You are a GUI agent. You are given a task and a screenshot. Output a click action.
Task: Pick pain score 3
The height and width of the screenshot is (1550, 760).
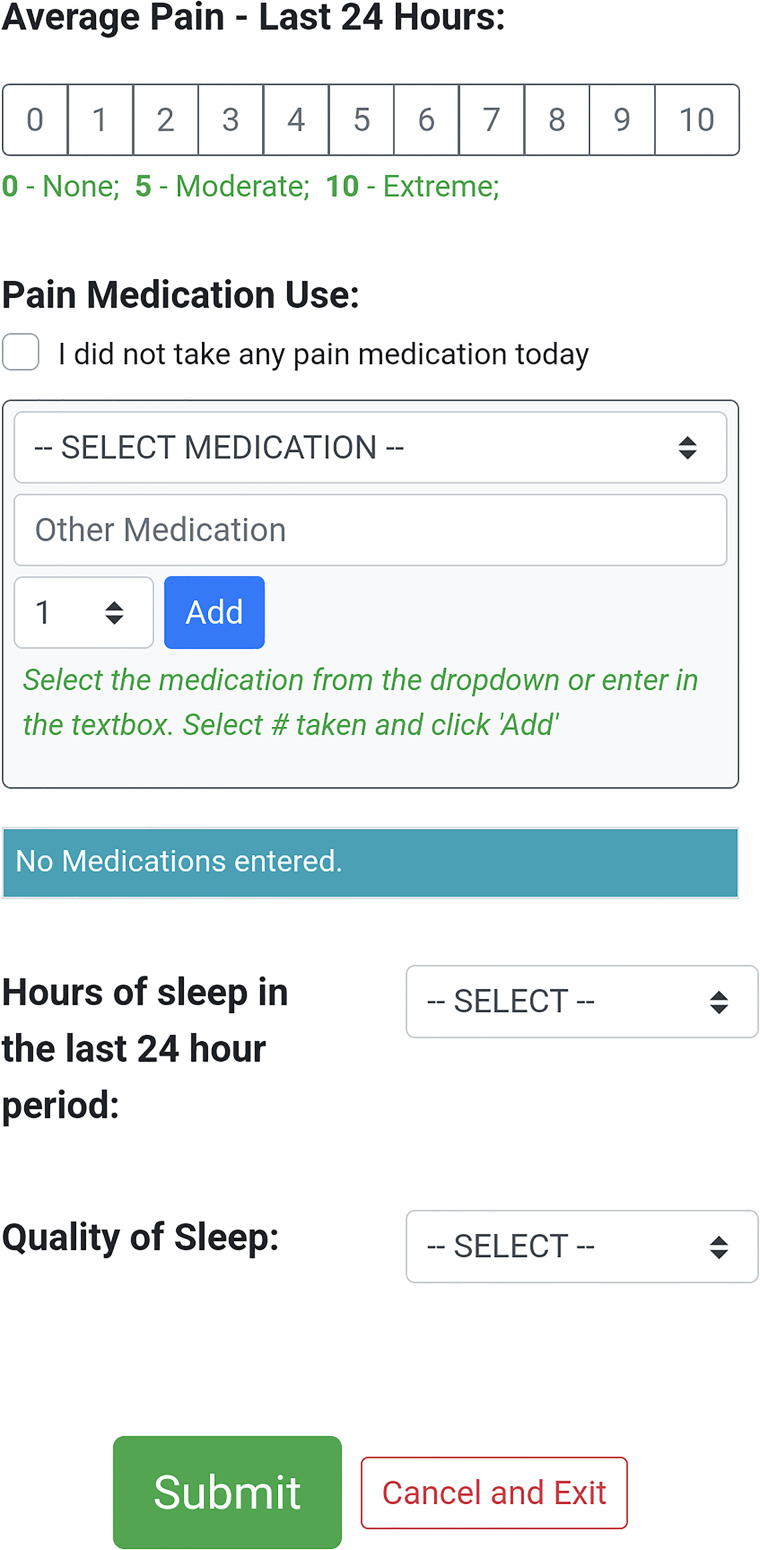(230, 120)
